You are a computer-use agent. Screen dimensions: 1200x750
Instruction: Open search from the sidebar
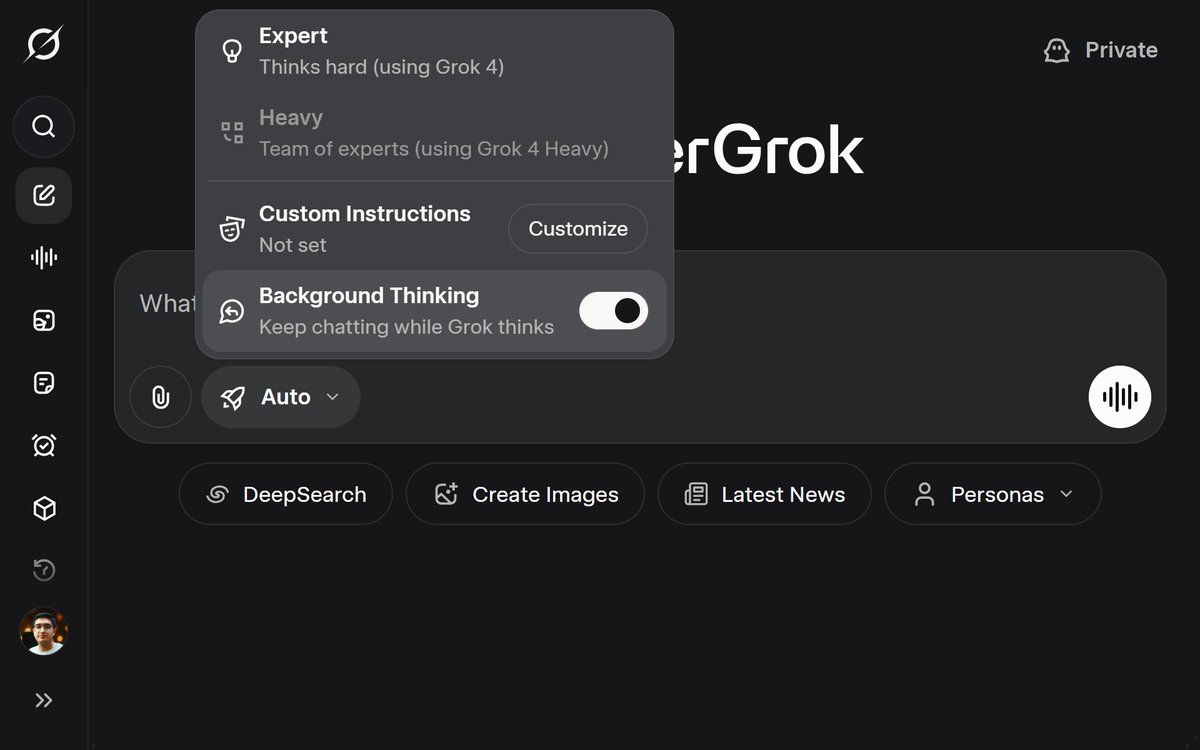(x=43, y=127)
